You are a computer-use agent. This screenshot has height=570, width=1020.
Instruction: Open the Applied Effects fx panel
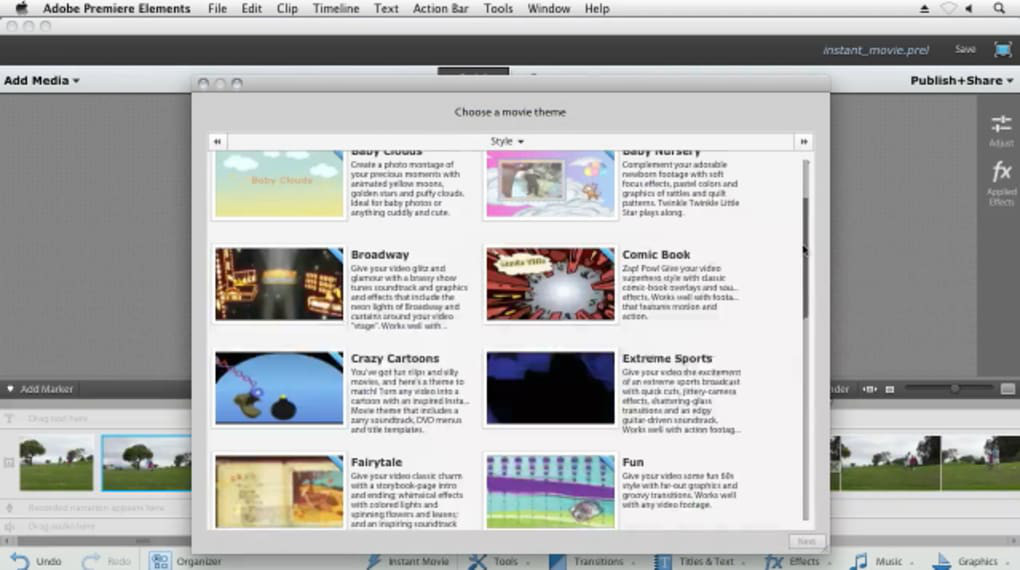[1001, 172]
